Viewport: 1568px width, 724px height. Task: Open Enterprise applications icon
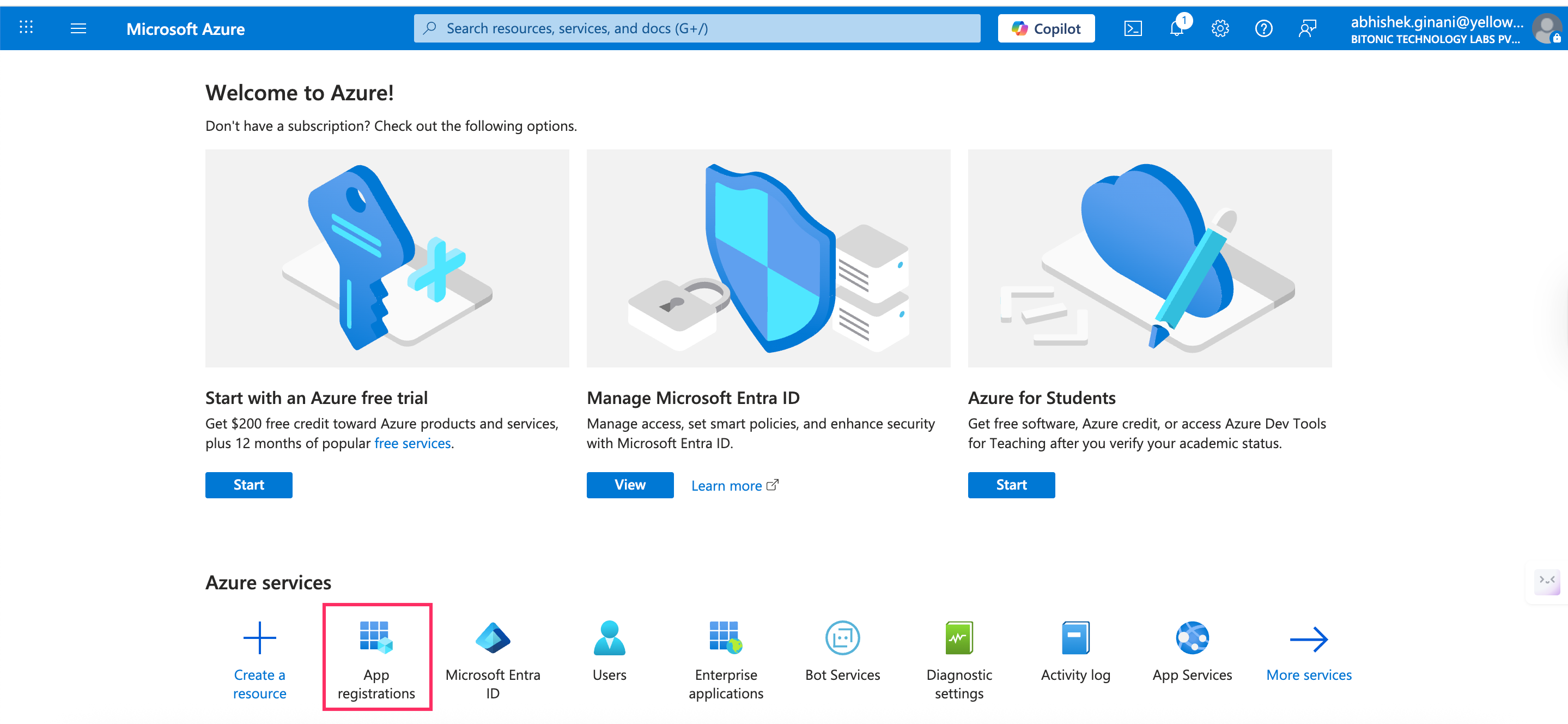click(x=726, y=637)
